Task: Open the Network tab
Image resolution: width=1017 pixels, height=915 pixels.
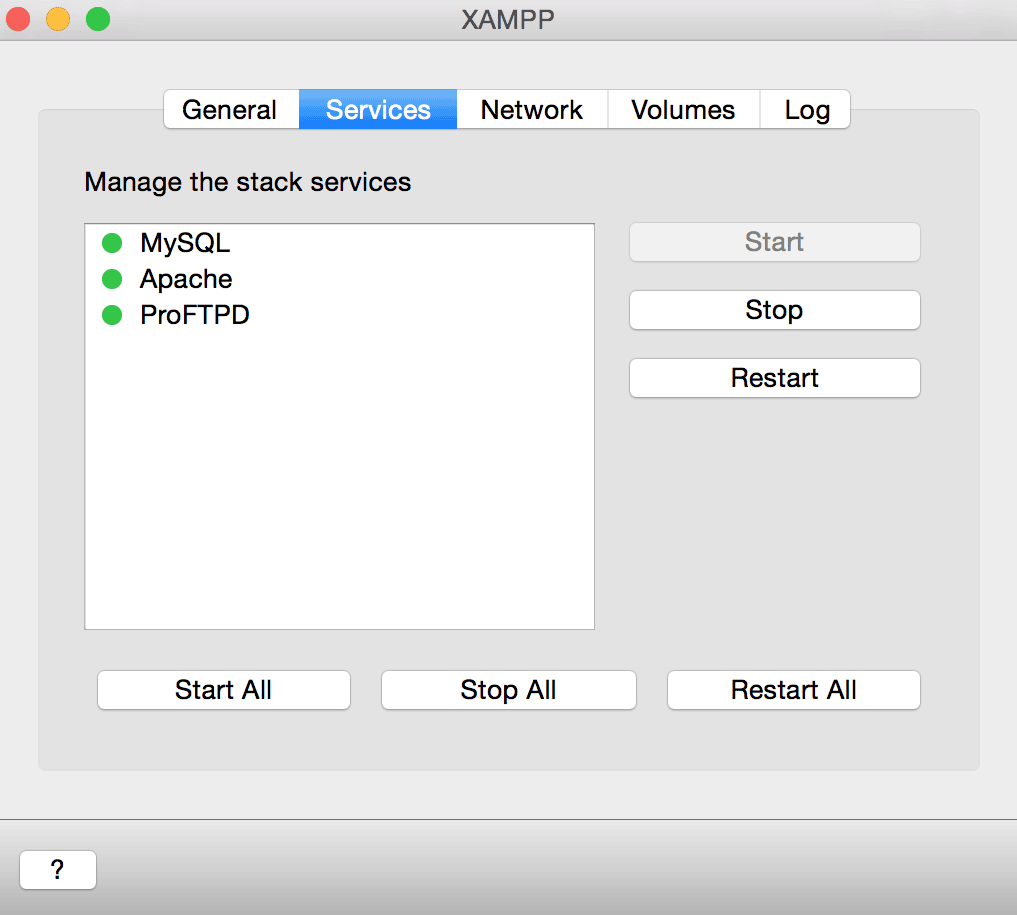Action: click(x=531, y=109)
